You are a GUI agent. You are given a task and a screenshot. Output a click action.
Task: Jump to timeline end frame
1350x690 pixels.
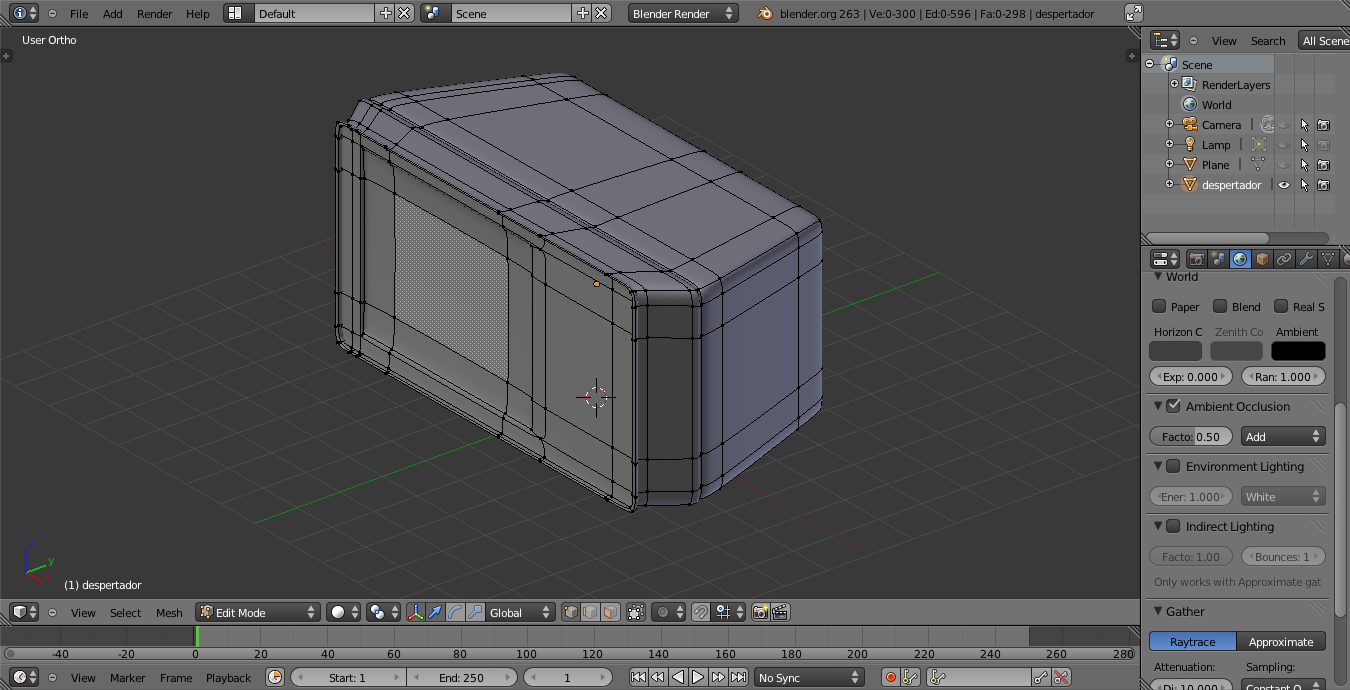738,677
